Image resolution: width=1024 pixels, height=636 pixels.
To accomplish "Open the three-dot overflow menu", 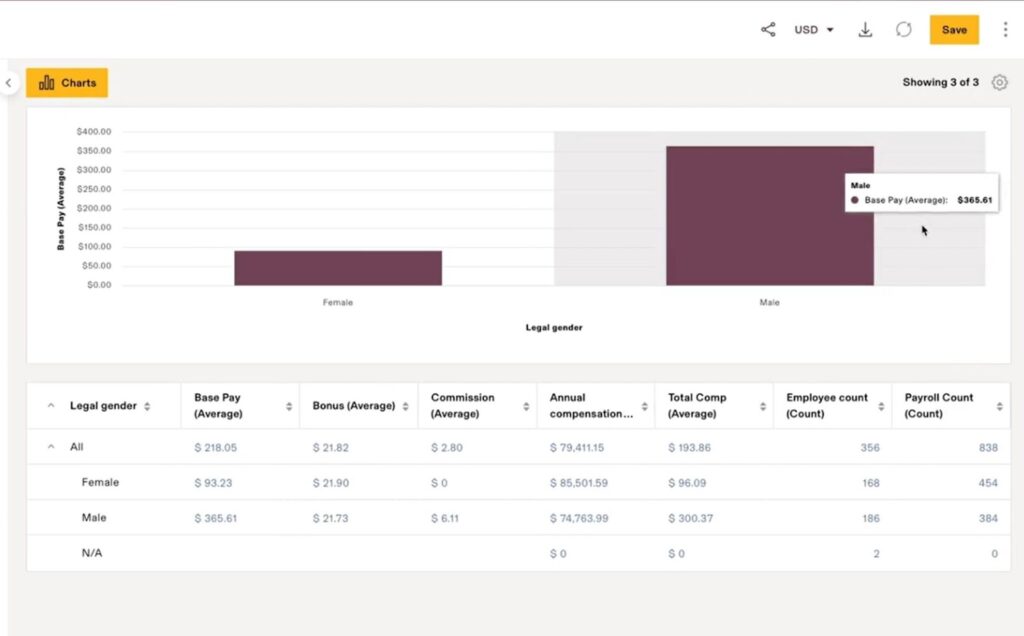I will 1006,29.
